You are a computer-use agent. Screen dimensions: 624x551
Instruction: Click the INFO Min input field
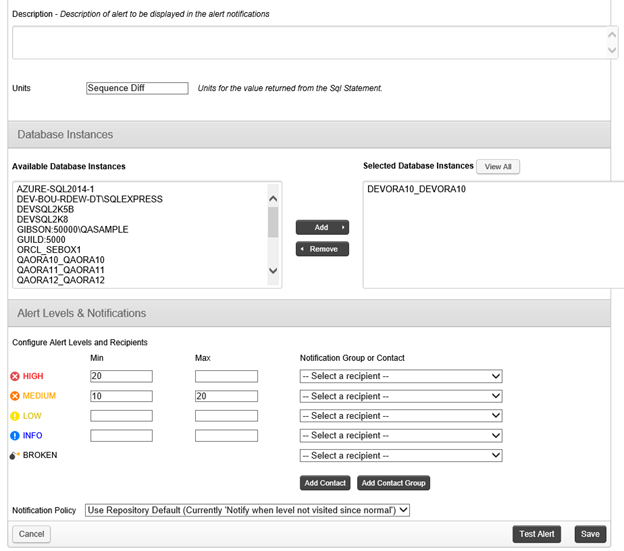tap(121, 436)
